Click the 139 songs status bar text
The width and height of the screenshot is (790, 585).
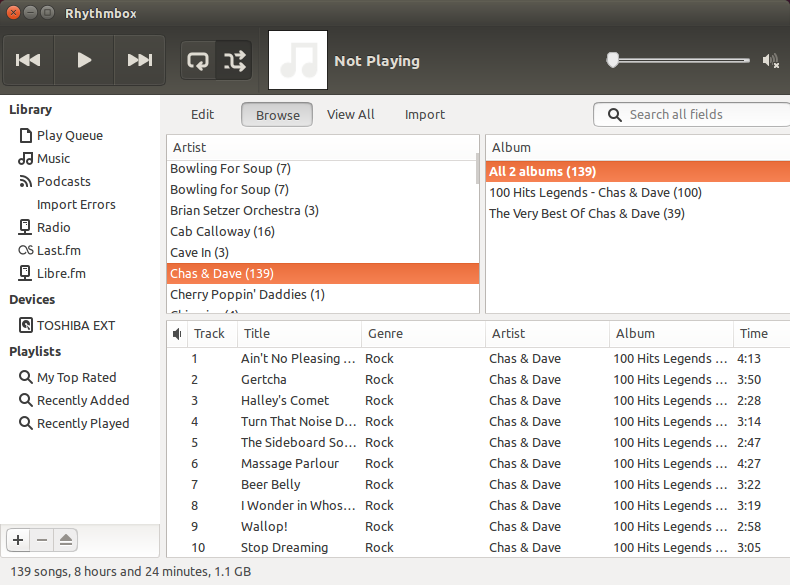pyautogui.click(x=130, y=572)
